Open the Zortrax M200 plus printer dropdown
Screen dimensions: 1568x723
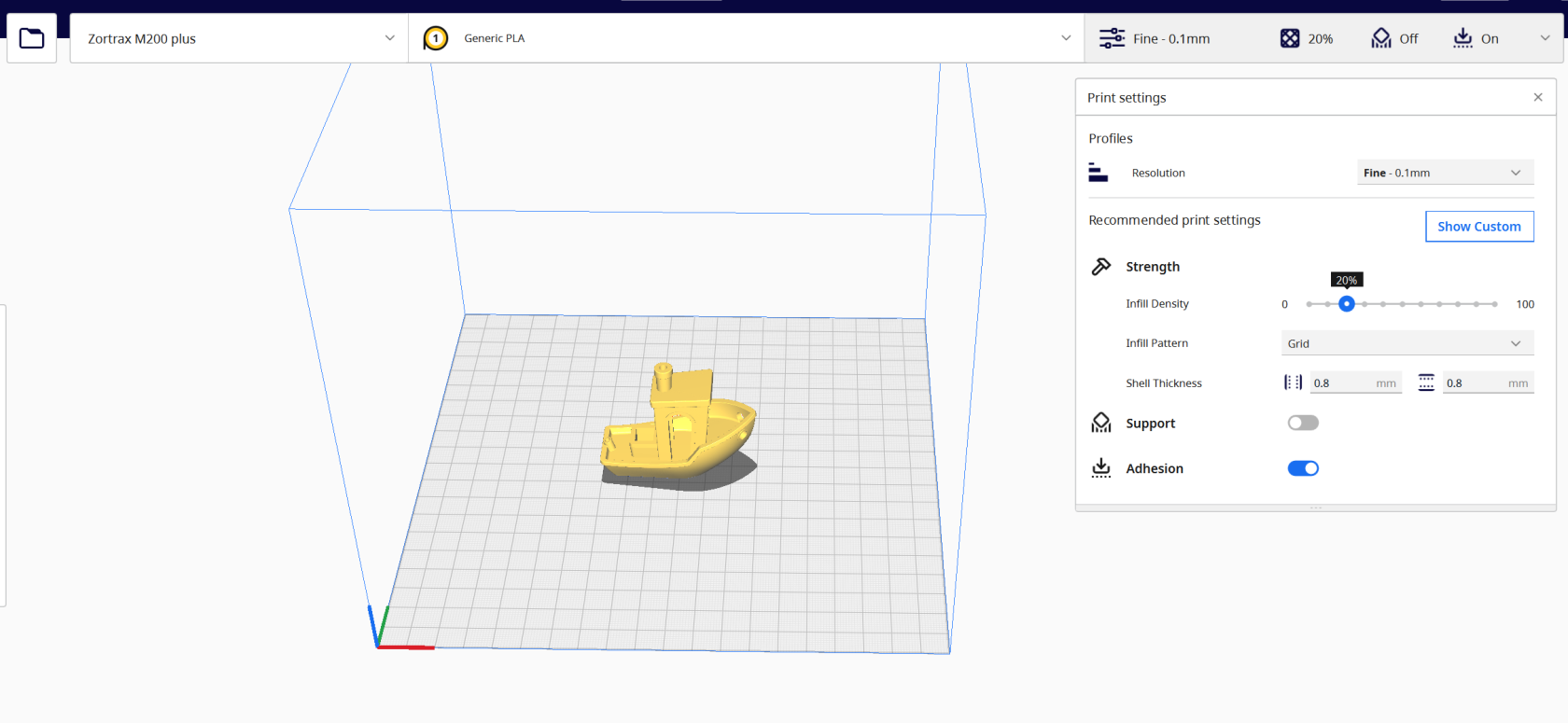(x=239, y=38)
